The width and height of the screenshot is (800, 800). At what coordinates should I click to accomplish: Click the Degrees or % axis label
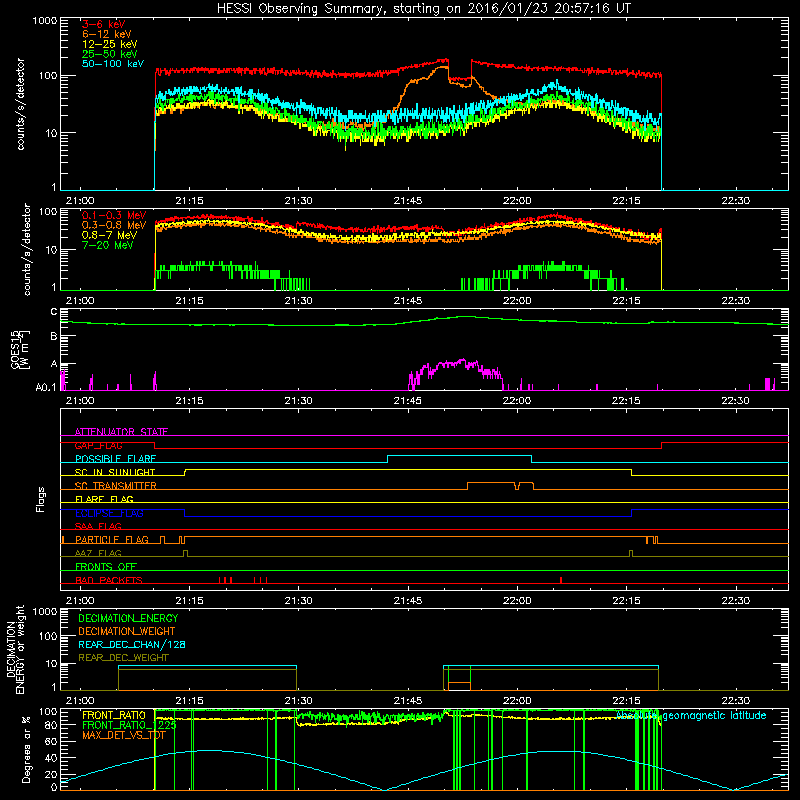tap(27, 750)
